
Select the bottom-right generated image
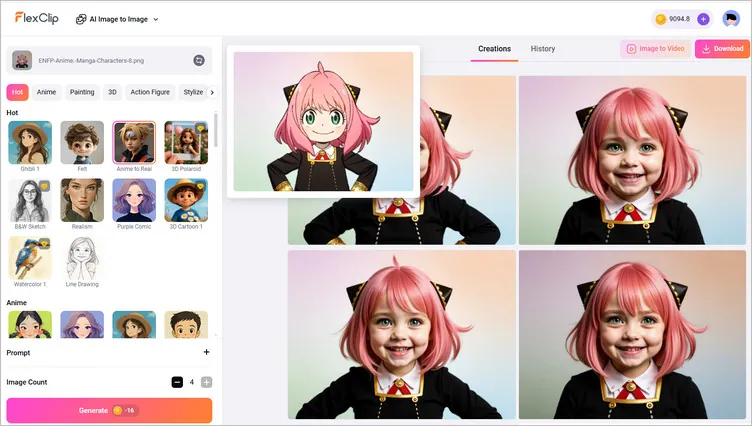[x=632, y=334]
